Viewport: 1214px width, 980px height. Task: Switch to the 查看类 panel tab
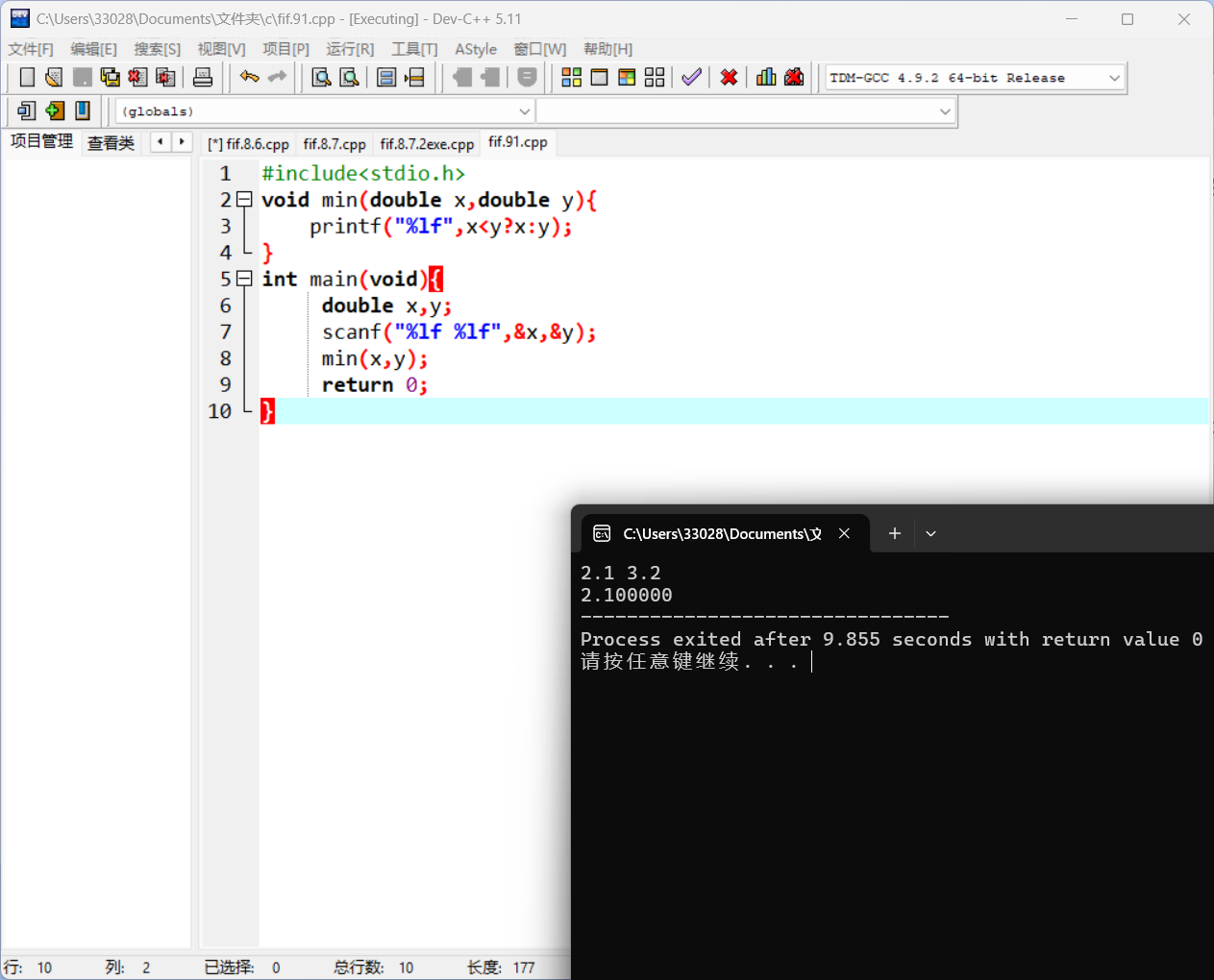pos(111,143)
